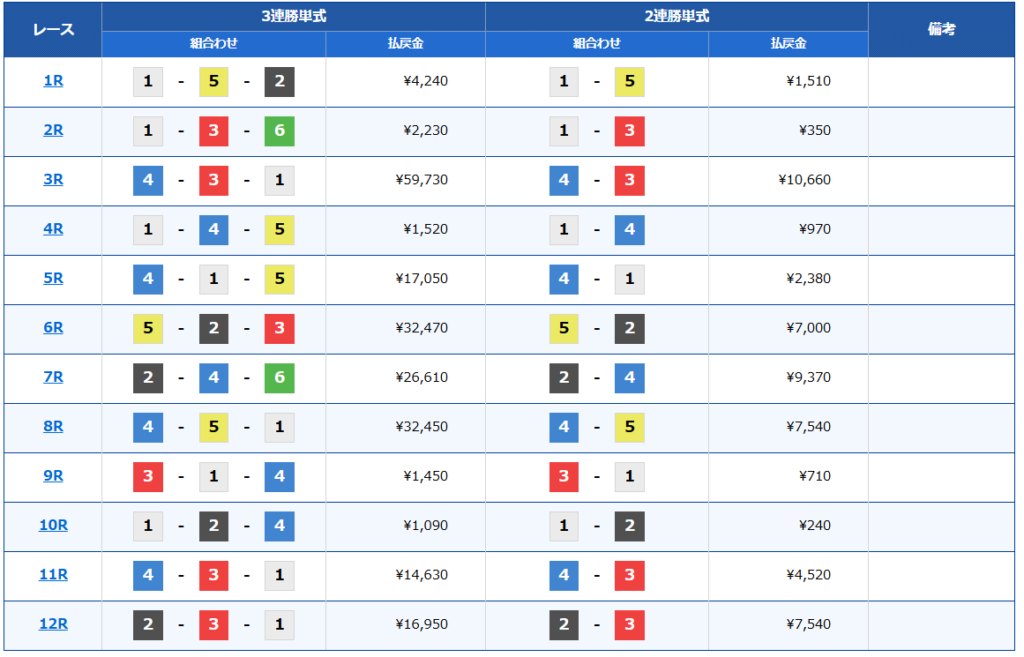Click the 2連勝単式 column header
The width and height of the screenshot is (1024, 657).
676,16
